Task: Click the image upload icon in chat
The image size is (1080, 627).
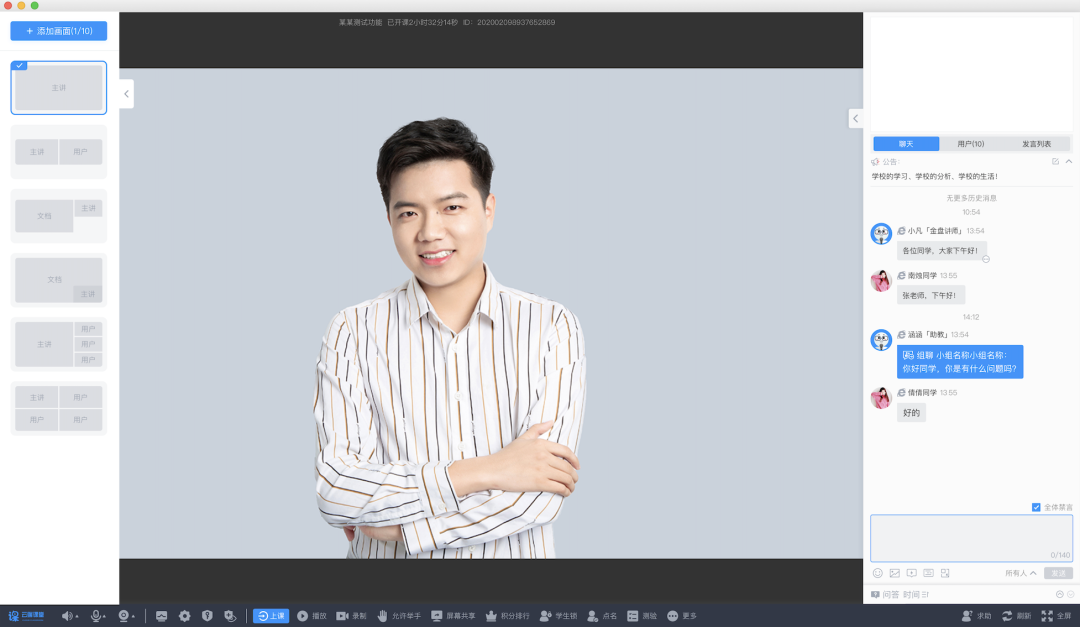Action: coord(895,573)
